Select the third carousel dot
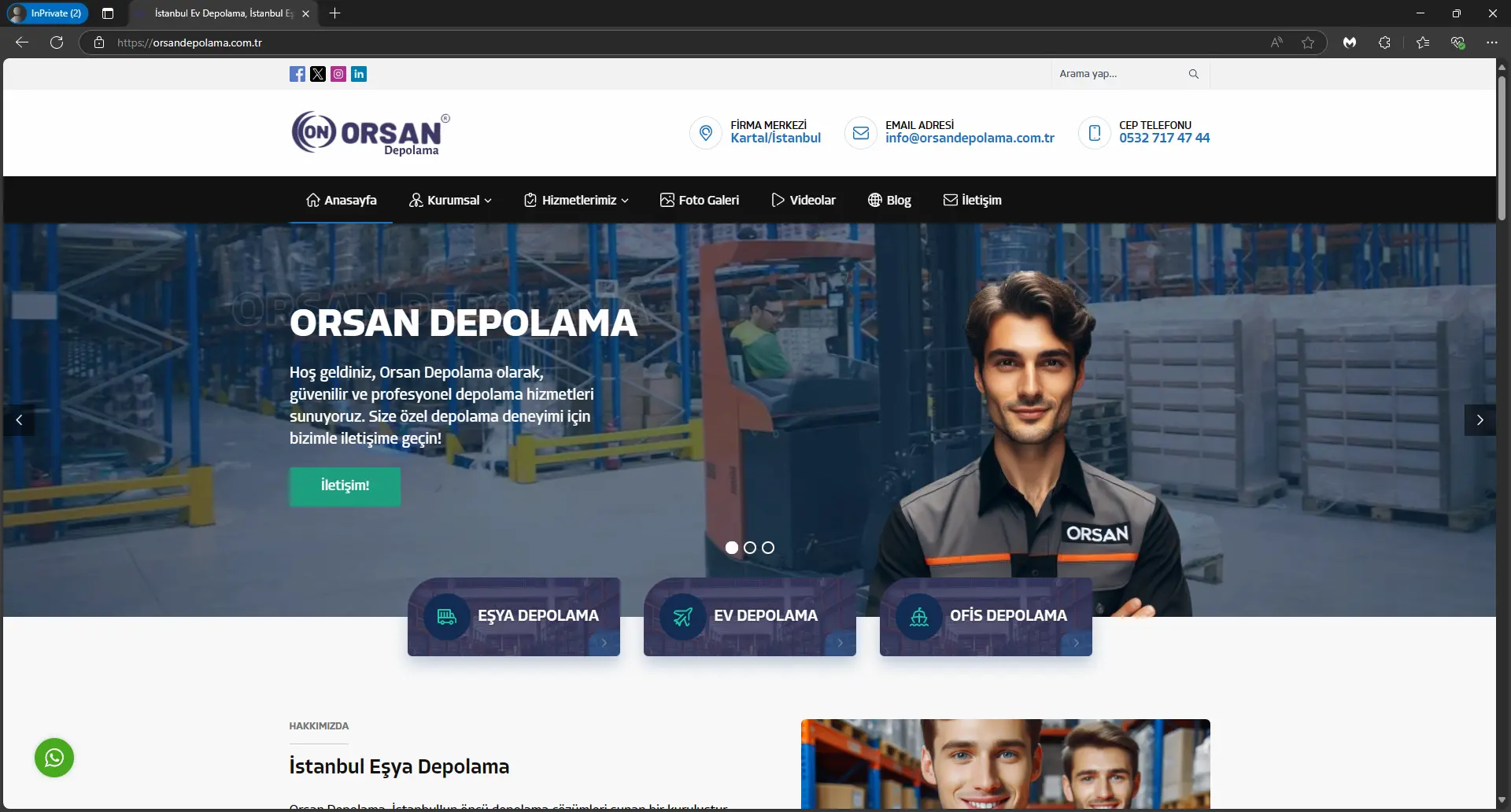This screenshot has width=1511, height=812. click(x=767, y=548)
